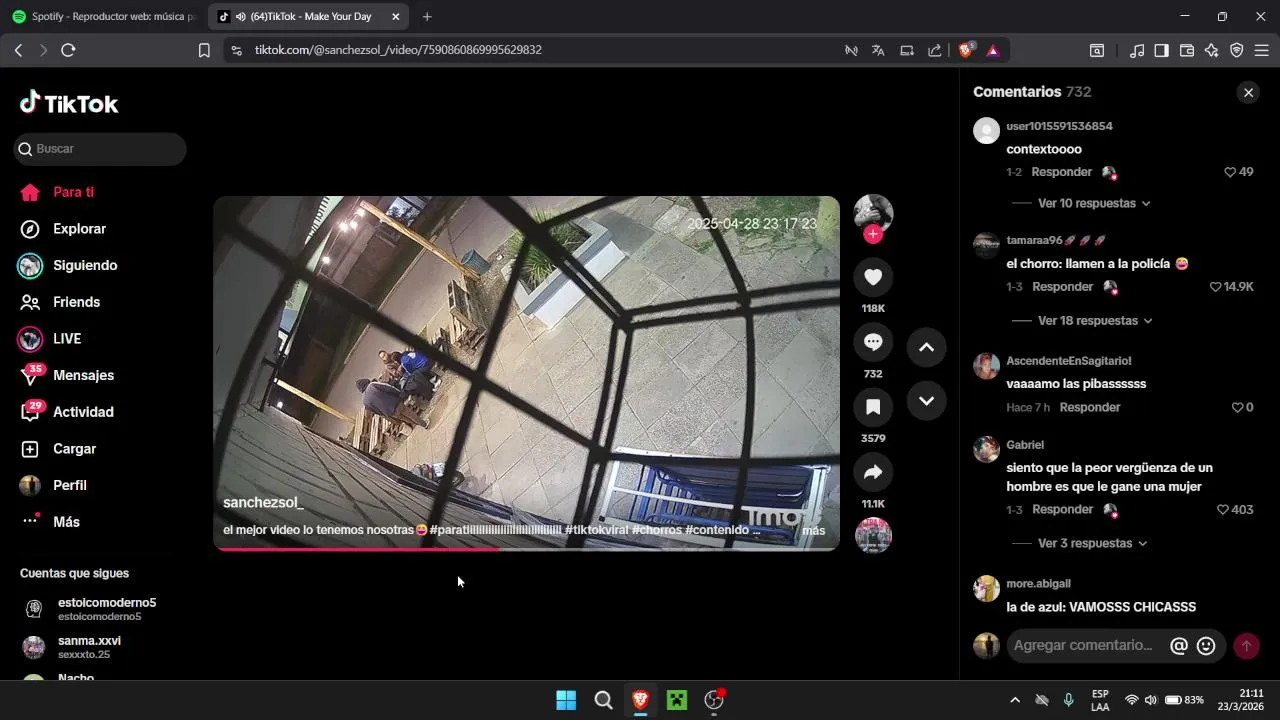
Task: Open Brave Rewards triangle icon
Action: click(993, 50)
